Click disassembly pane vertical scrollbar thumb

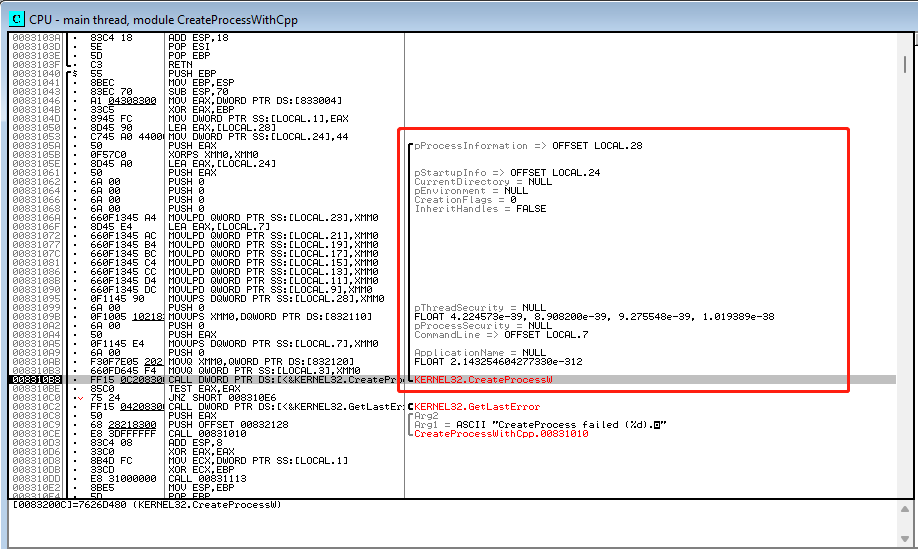(905, 64)
